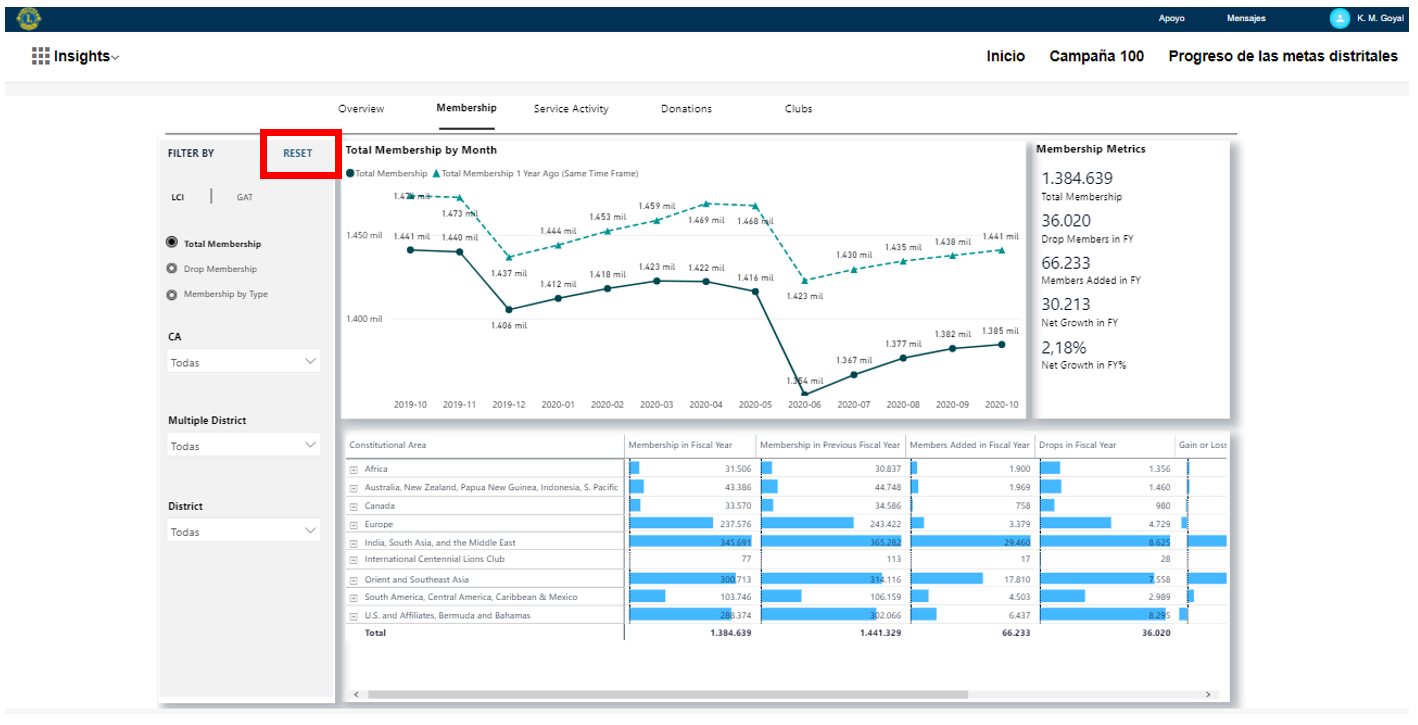Click the Total Membership 1 Year Ago legend triangle
This screenshot has height=725, width=1418.
coord(436,173)
